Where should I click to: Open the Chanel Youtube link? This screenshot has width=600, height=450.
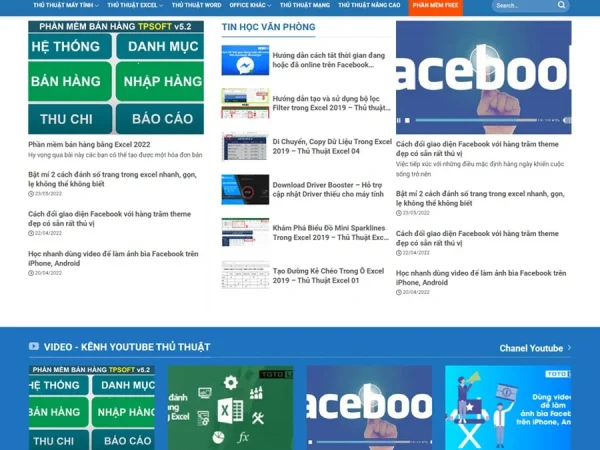tap(535, 348)
